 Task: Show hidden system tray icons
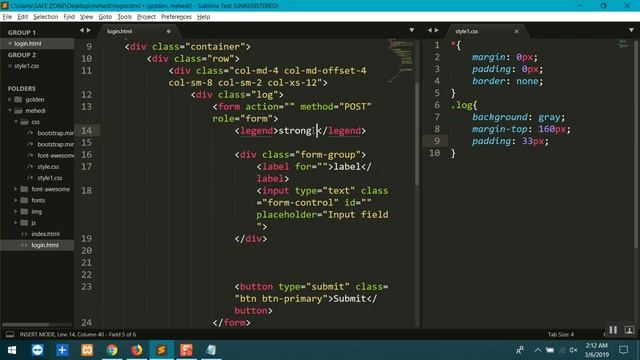pyautogui.click(x=538, y=350)
